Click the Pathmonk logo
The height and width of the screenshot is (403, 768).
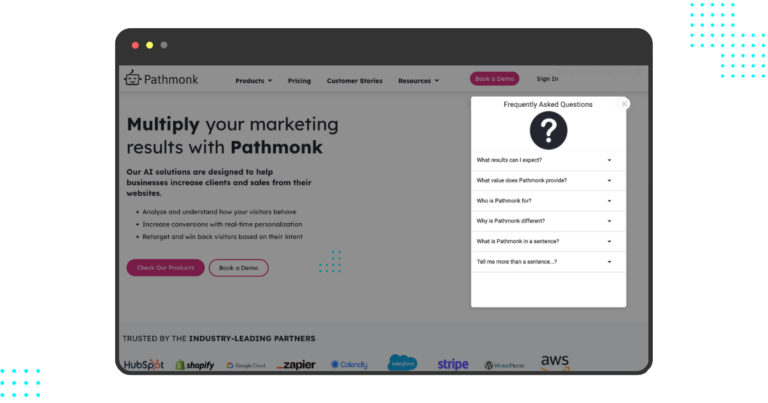161,78
